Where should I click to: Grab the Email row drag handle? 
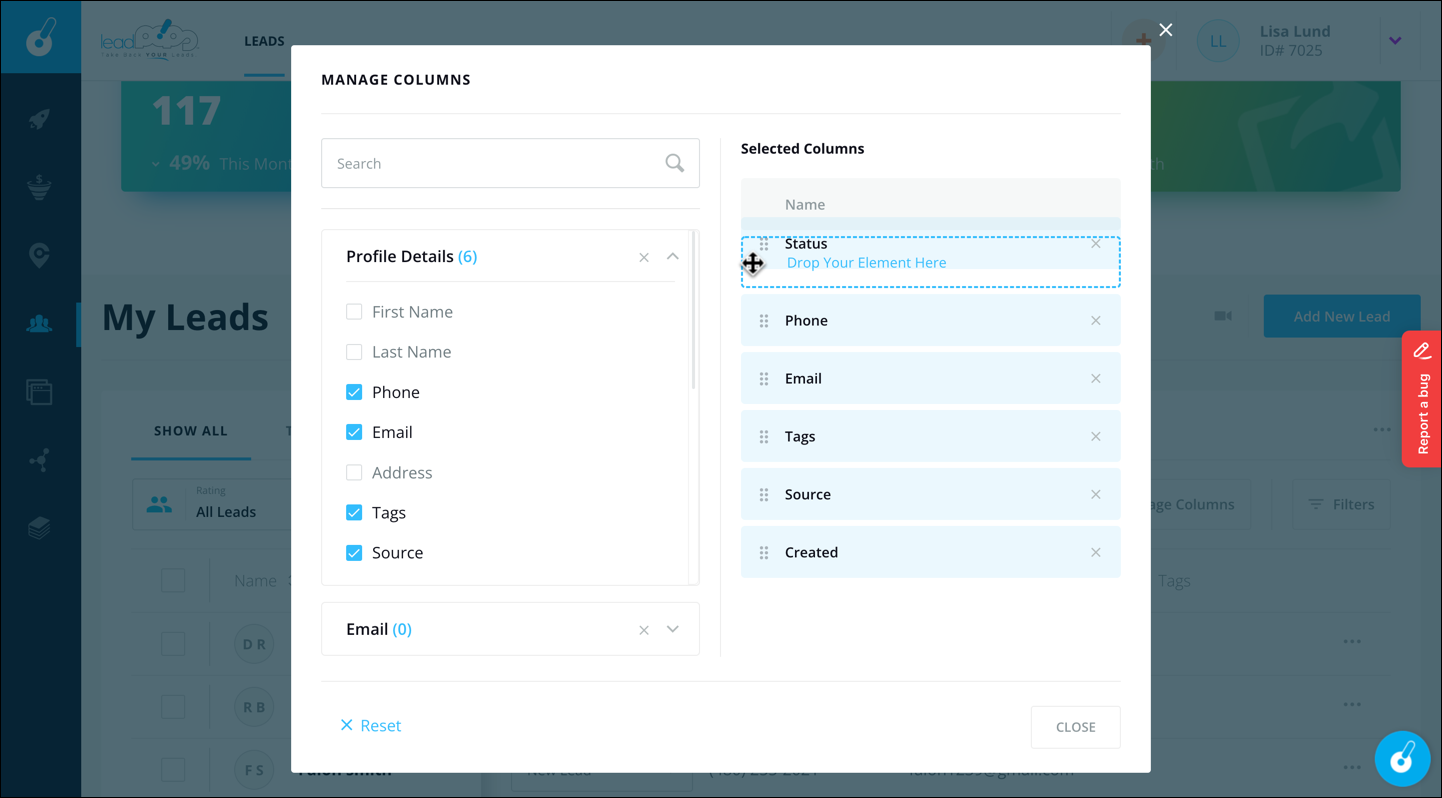pos(764,379)
